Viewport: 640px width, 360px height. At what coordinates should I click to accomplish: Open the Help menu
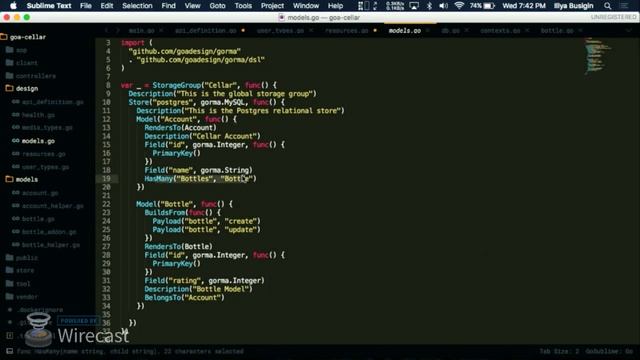tap(336, 6)
